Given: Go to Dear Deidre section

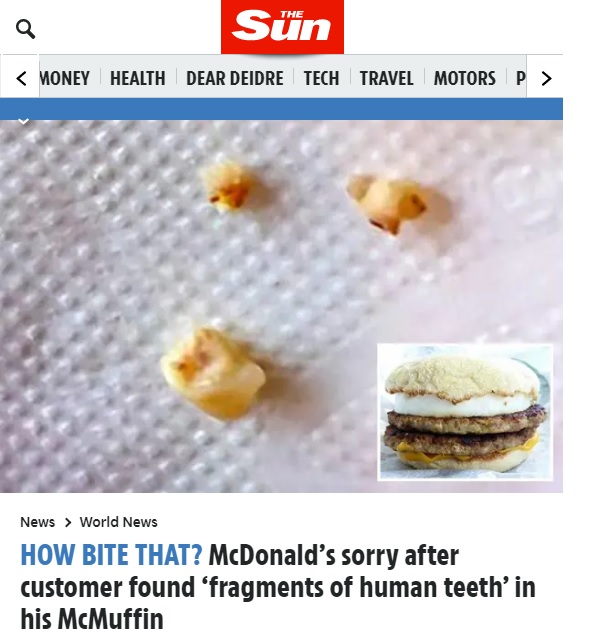Looking at the screenshot, I should 235,78.
